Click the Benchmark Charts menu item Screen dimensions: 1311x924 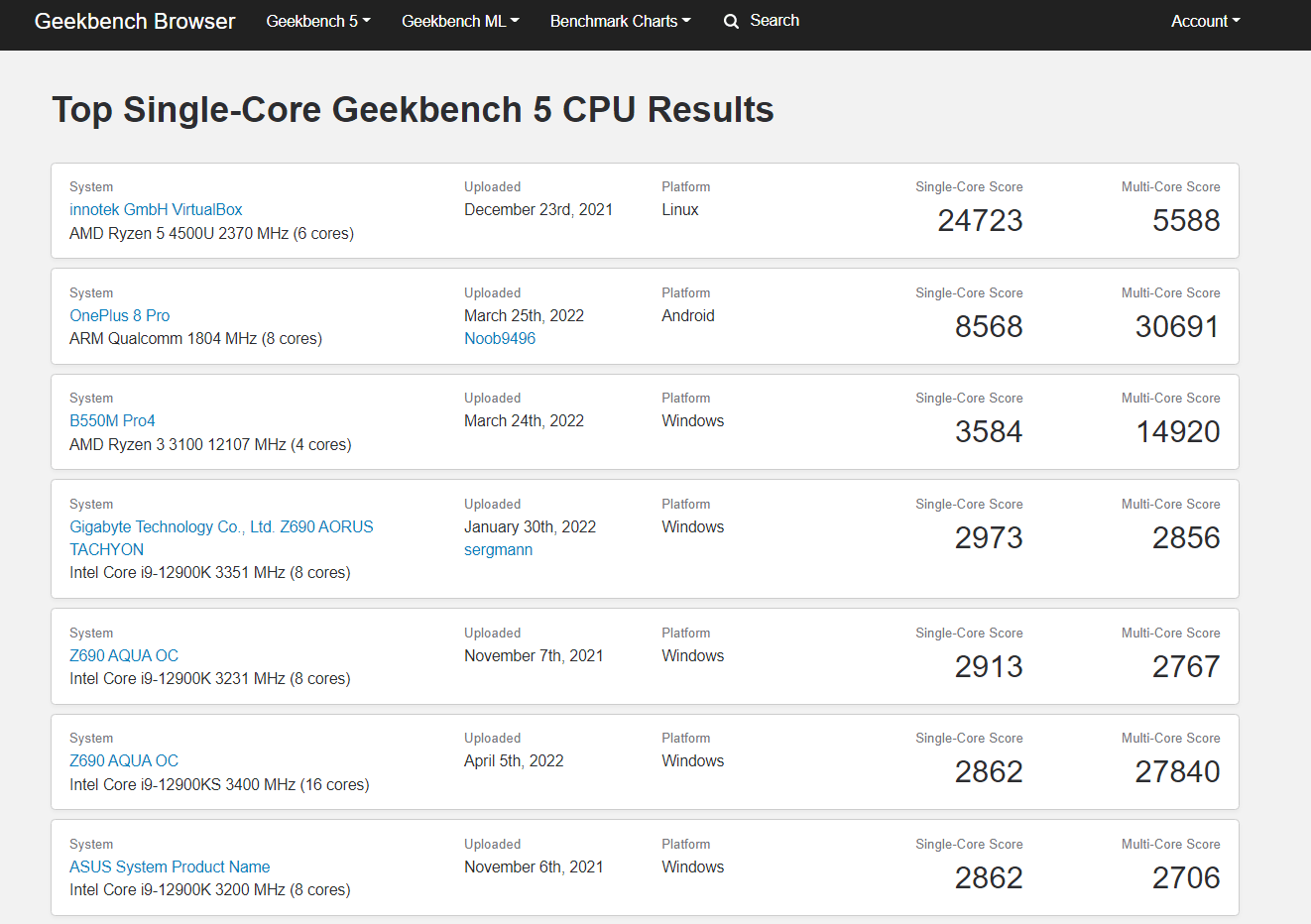(x=620, y=20)
